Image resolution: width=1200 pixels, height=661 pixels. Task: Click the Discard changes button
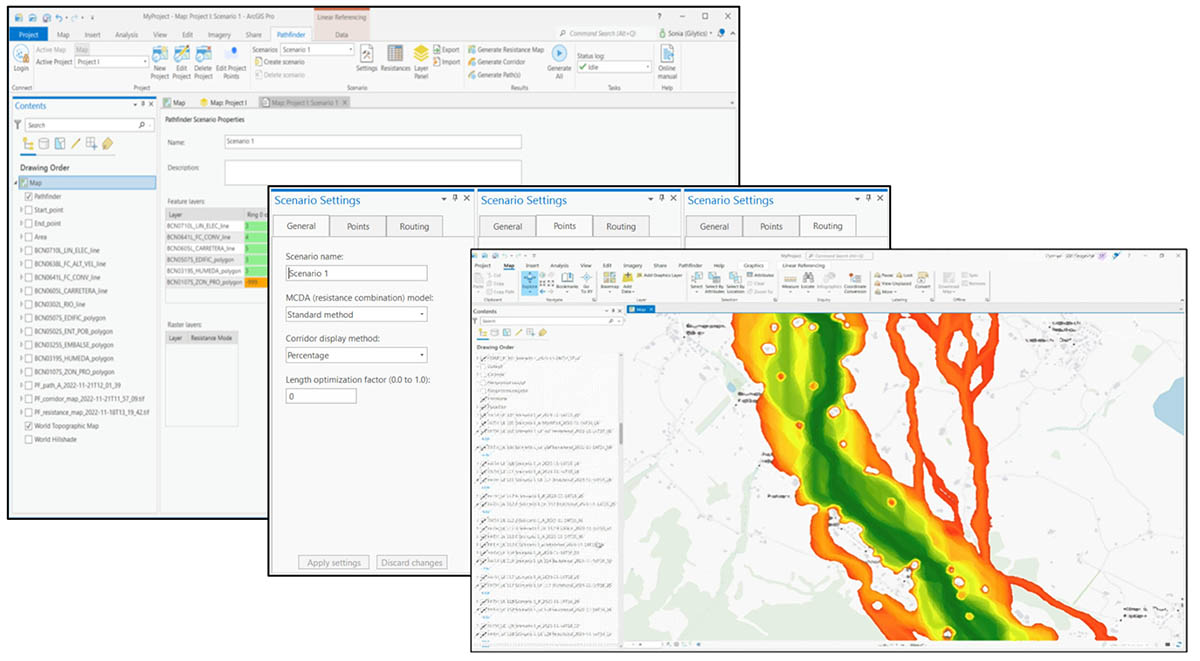click(410, 562)
